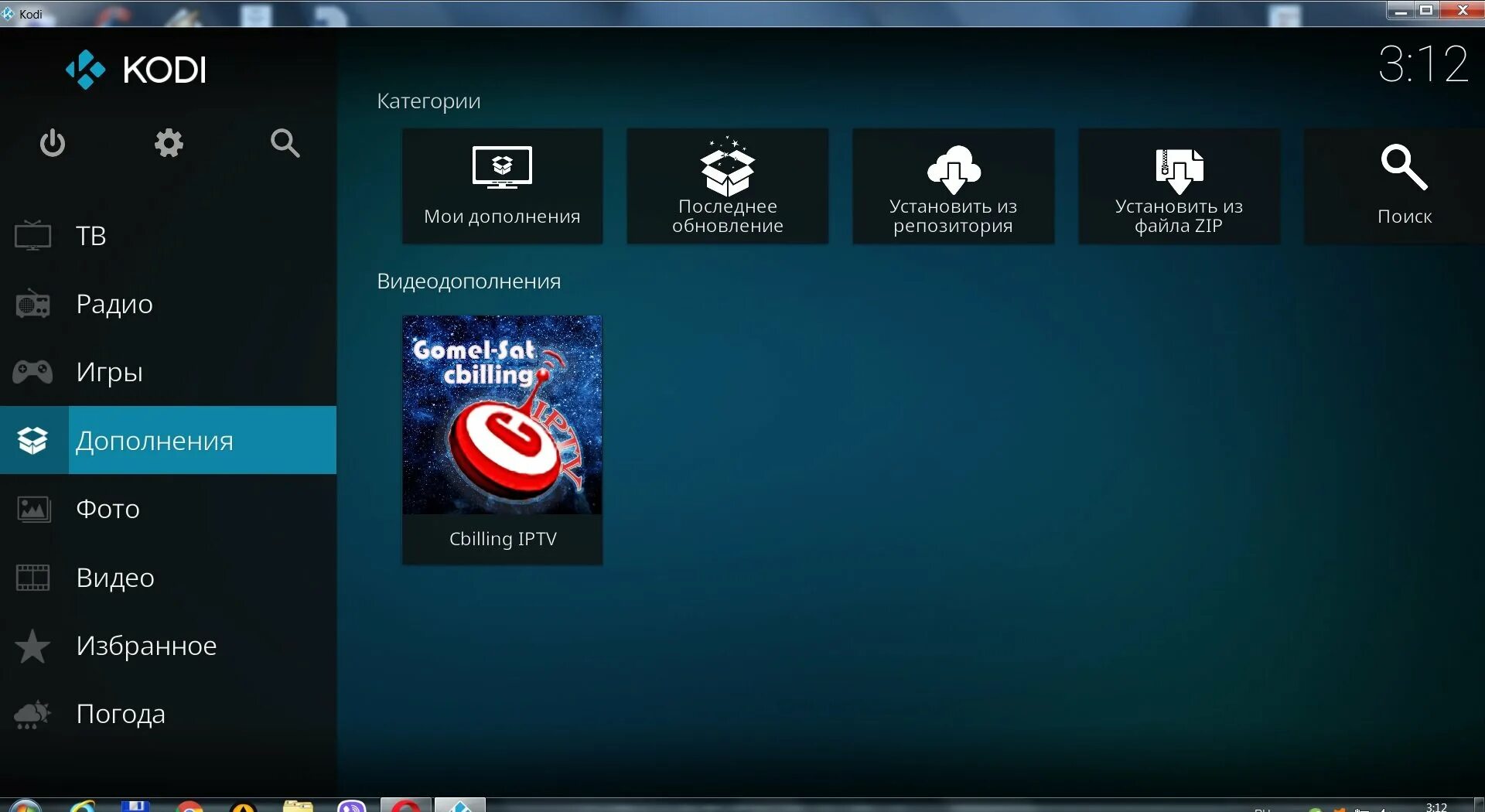The width and height of the screenshot is (1485, 812).
Task: Open the Последнее обновление tile
Action: coord(728,186)
